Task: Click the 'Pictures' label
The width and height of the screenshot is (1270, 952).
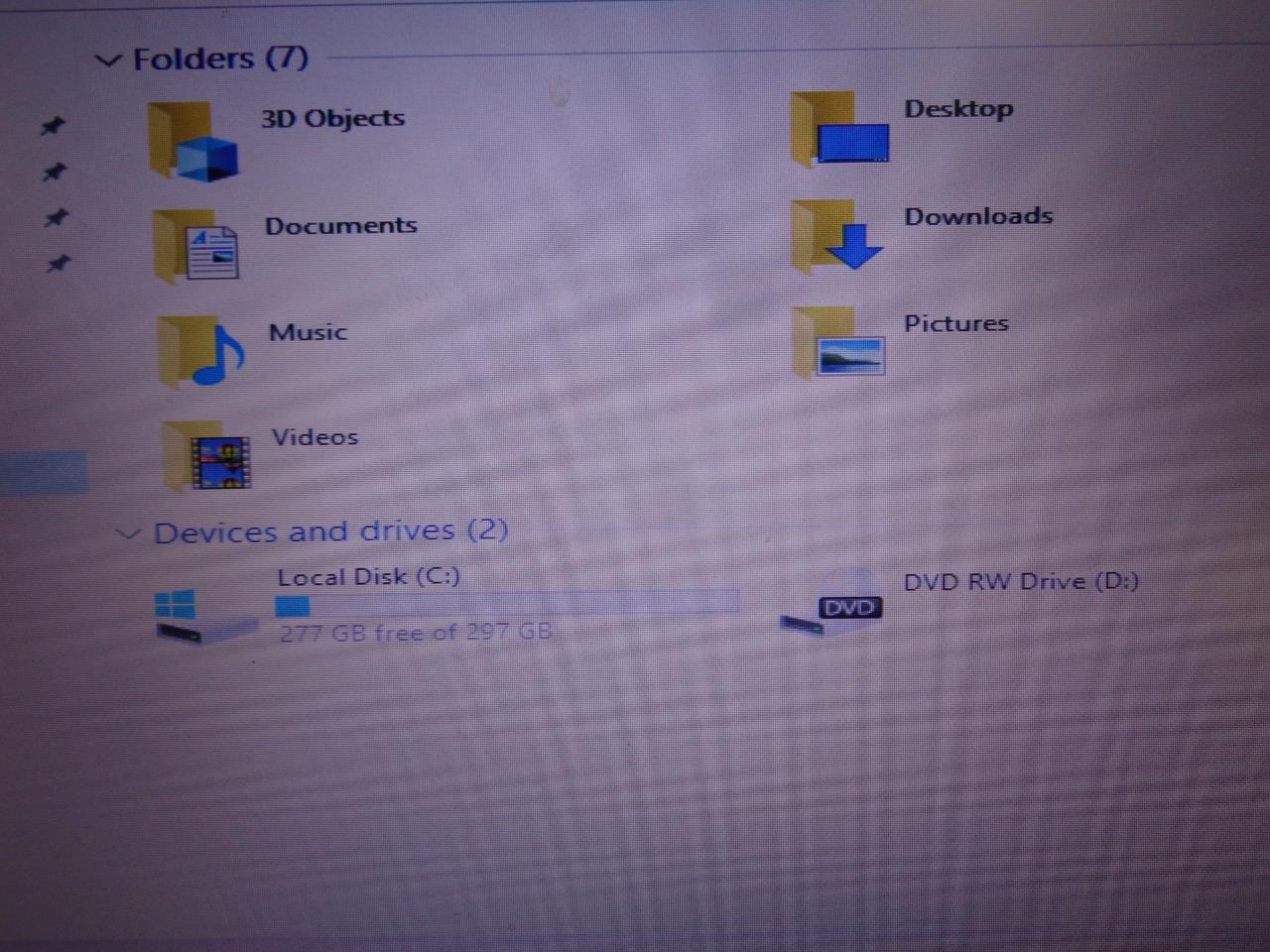Action: [955, 322]
